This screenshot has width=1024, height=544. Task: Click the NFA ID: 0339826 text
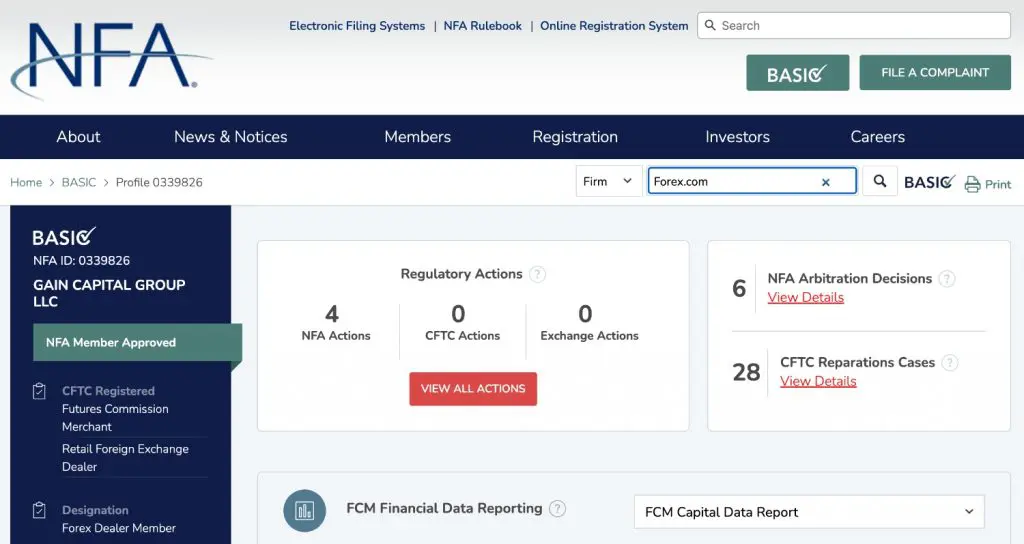[81, 261]
